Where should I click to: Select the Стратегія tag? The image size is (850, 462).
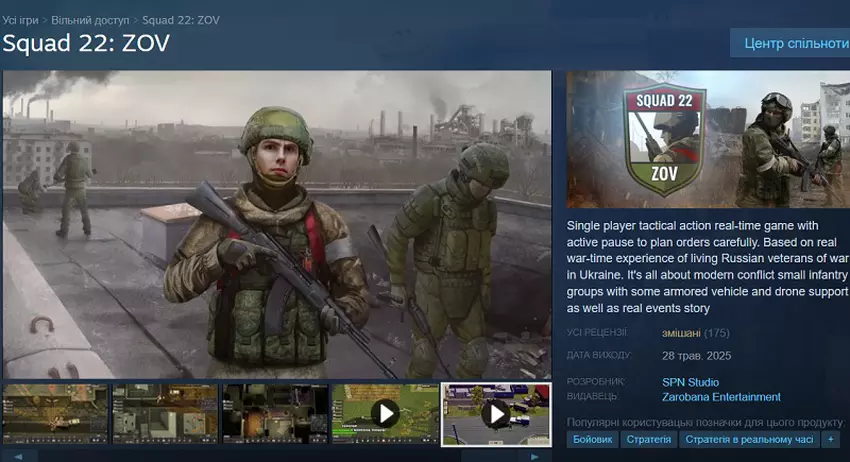(x=649, y=439)
